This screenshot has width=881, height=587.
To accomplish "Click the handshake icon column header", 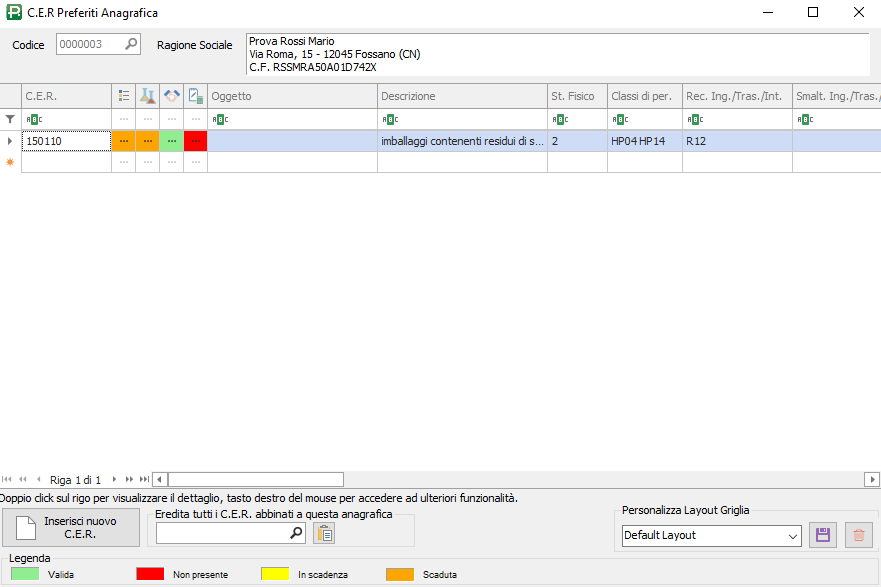I will [x=171, y=96].
